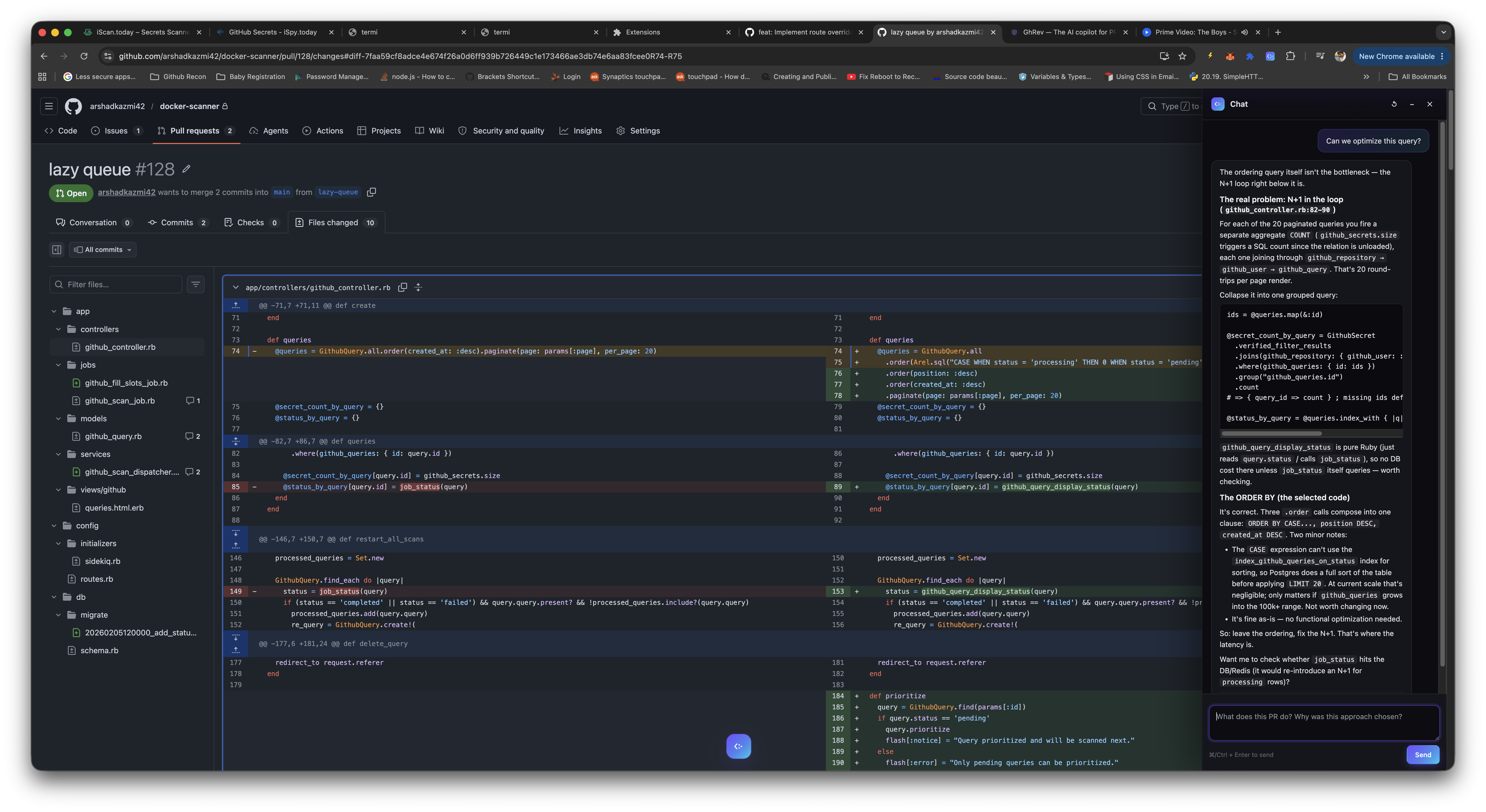The width and height of the screenshot is (1486, 812).
Task: Open All Bookmarks folder
Action: click(x=1417, y=77)
